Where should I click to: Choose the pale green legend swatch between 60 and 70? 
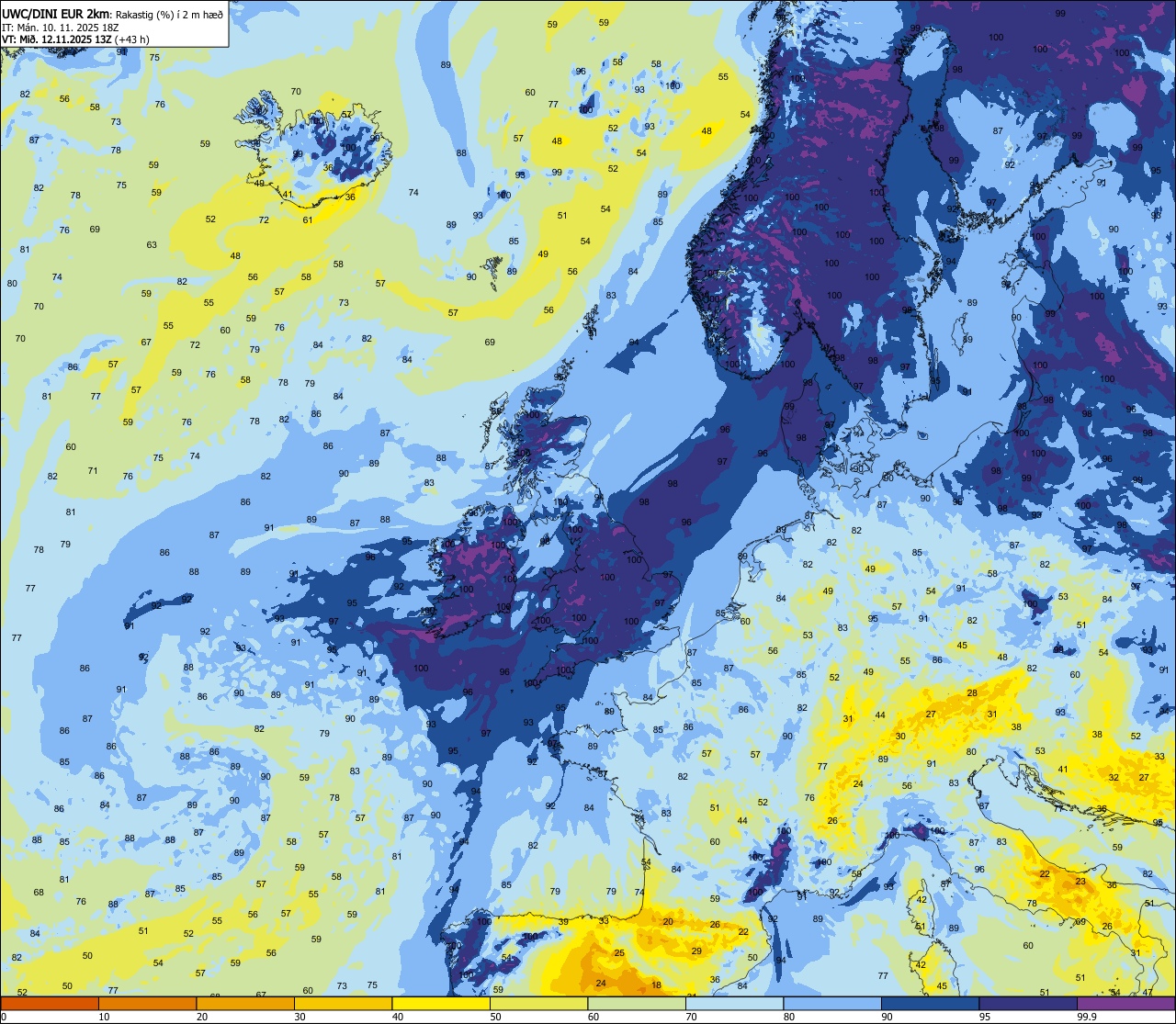637,1003
